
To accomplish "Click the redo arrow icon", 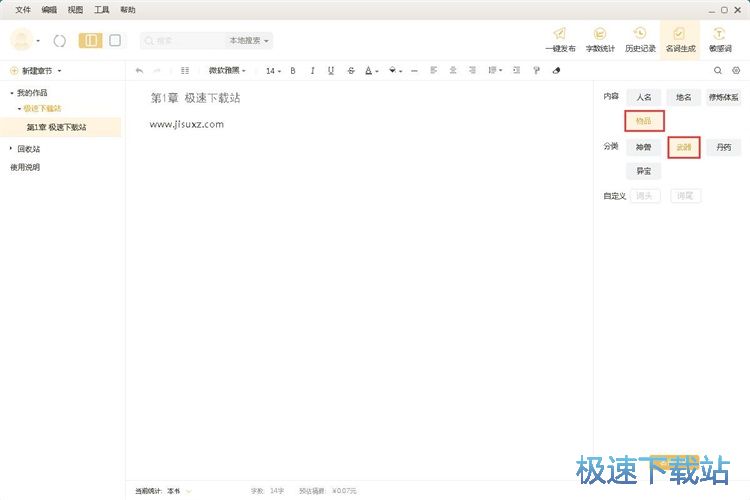I will coord(157,71).
